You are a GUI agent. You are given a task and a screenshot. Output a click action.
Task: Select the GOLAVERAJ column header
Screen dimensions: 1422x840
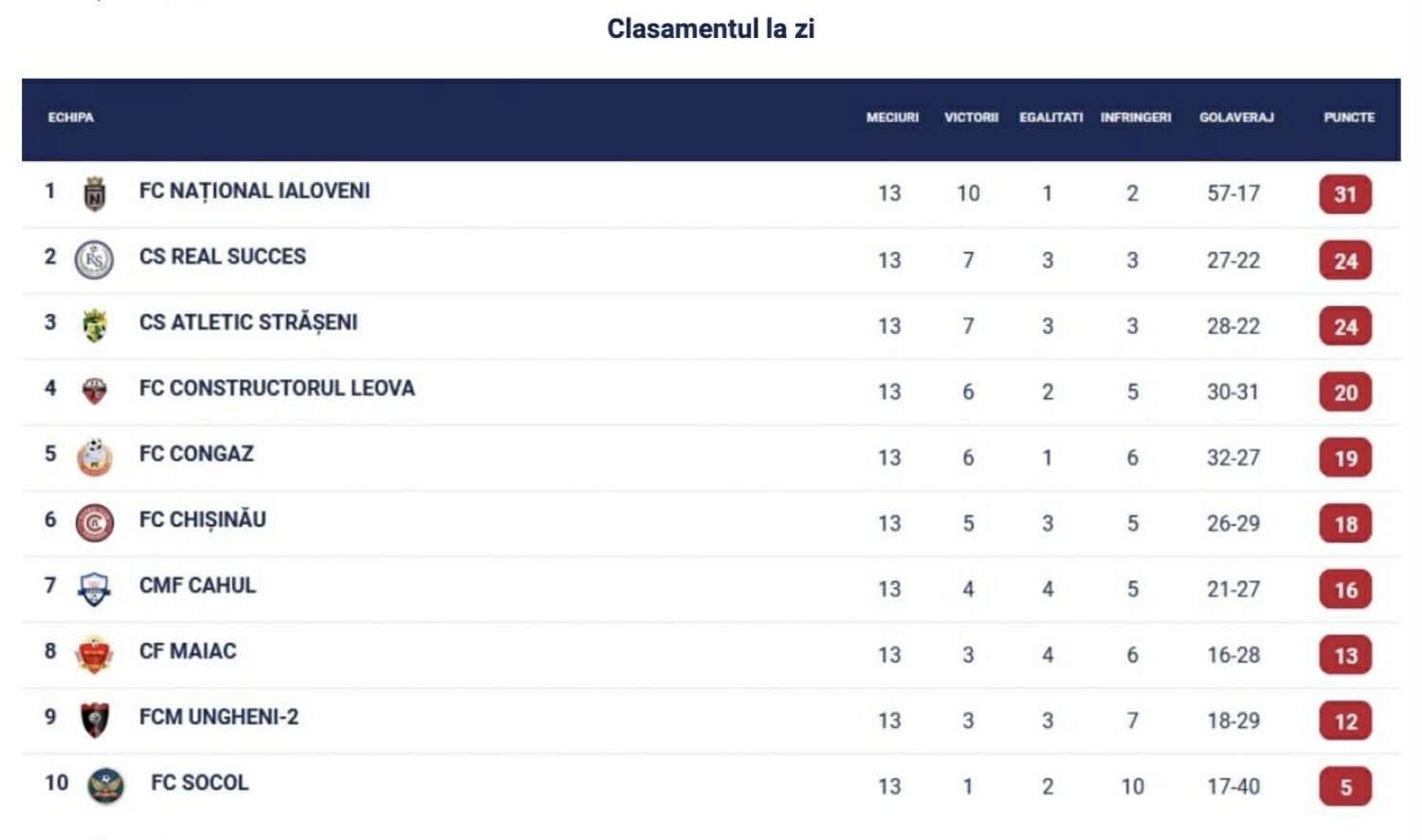coord(1236,118)
